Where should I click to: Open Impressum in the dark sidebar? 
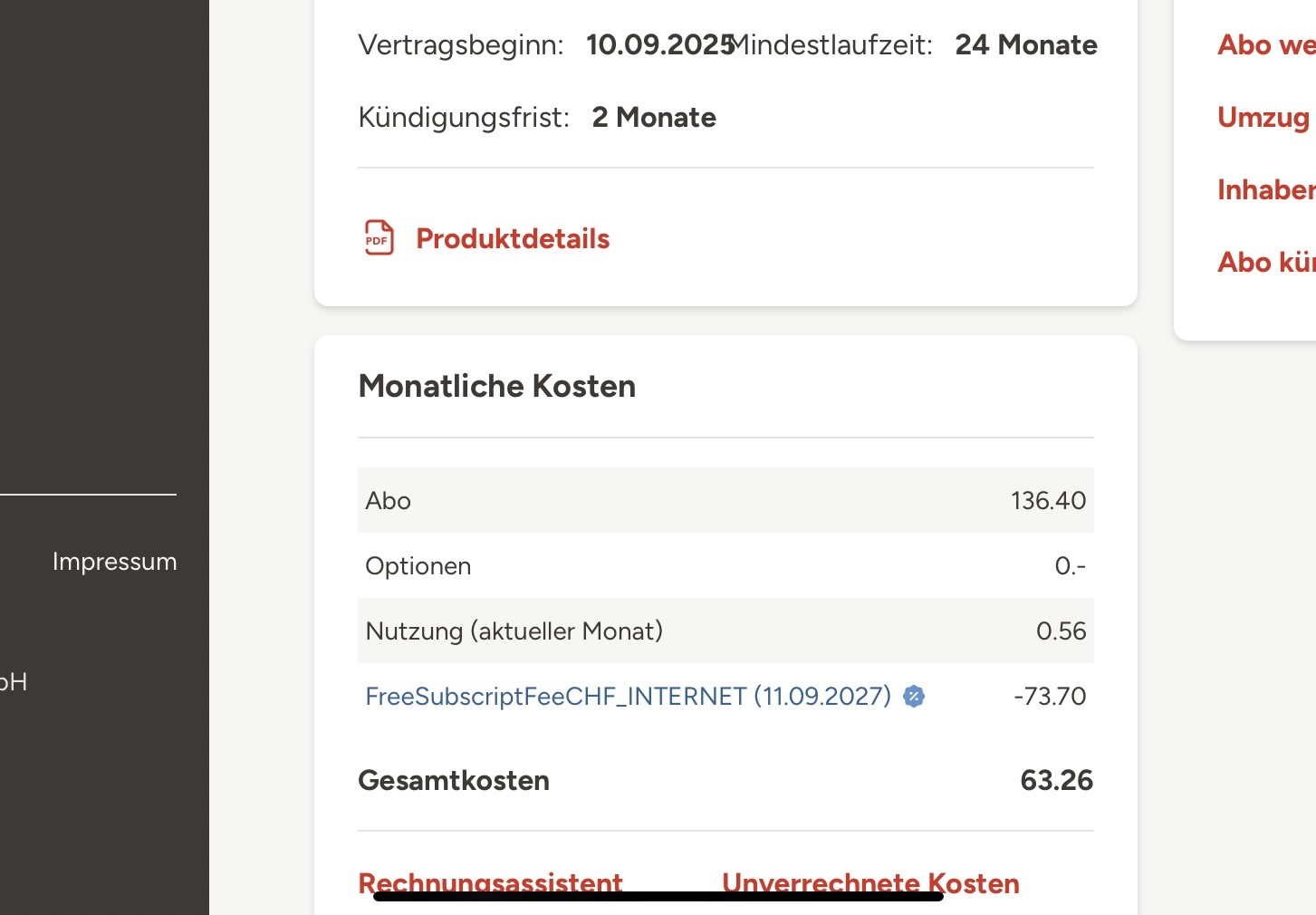point(114,562)
